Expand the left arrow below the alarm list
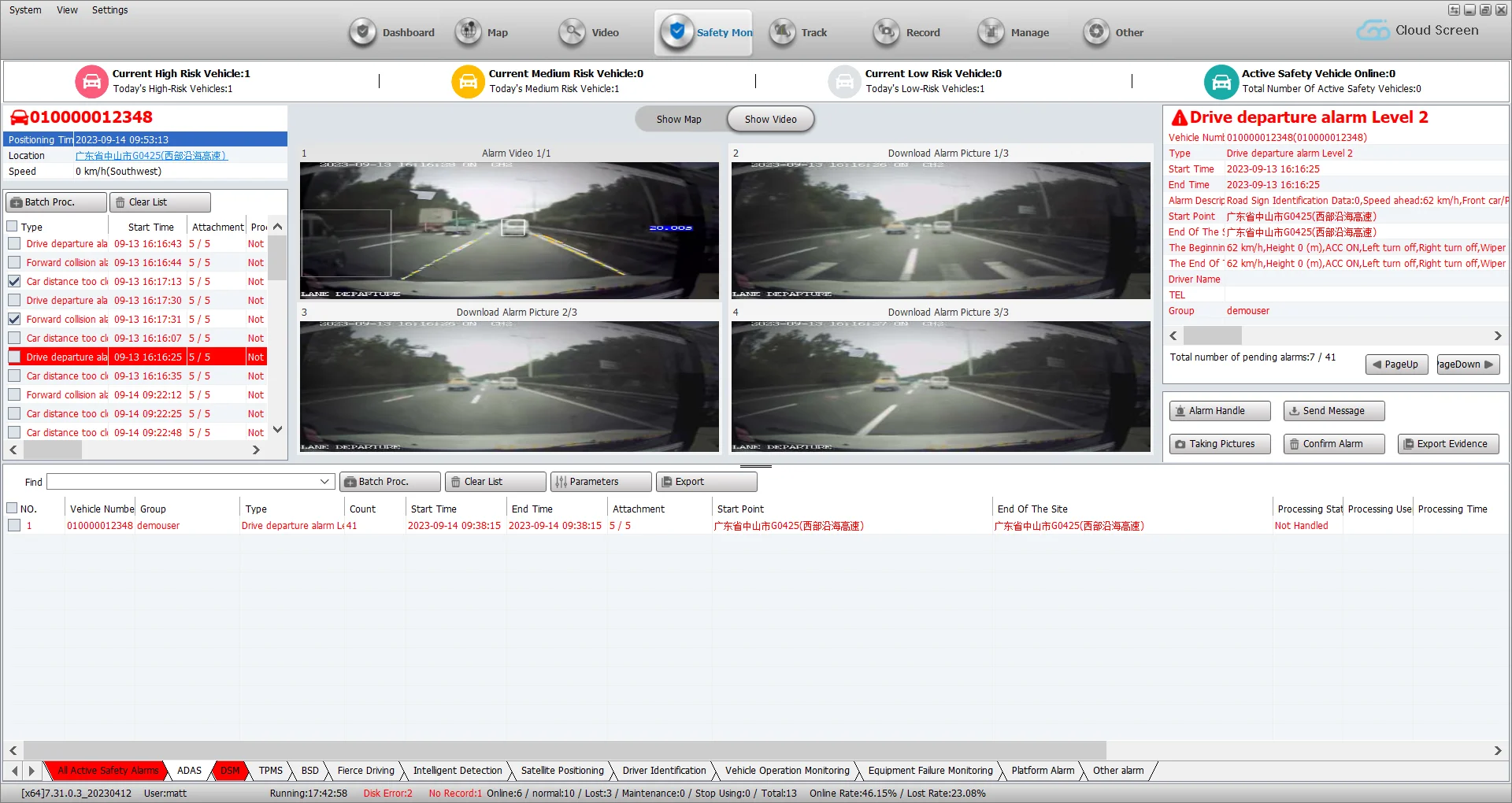 [x=13, y=450]
